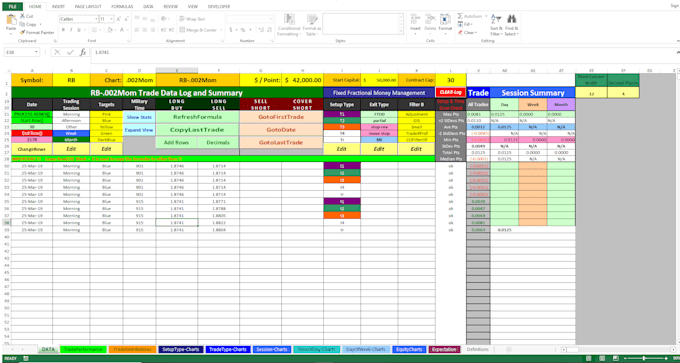Apply percent style
This screenshot has height=363, width=680.
point(243,30)
